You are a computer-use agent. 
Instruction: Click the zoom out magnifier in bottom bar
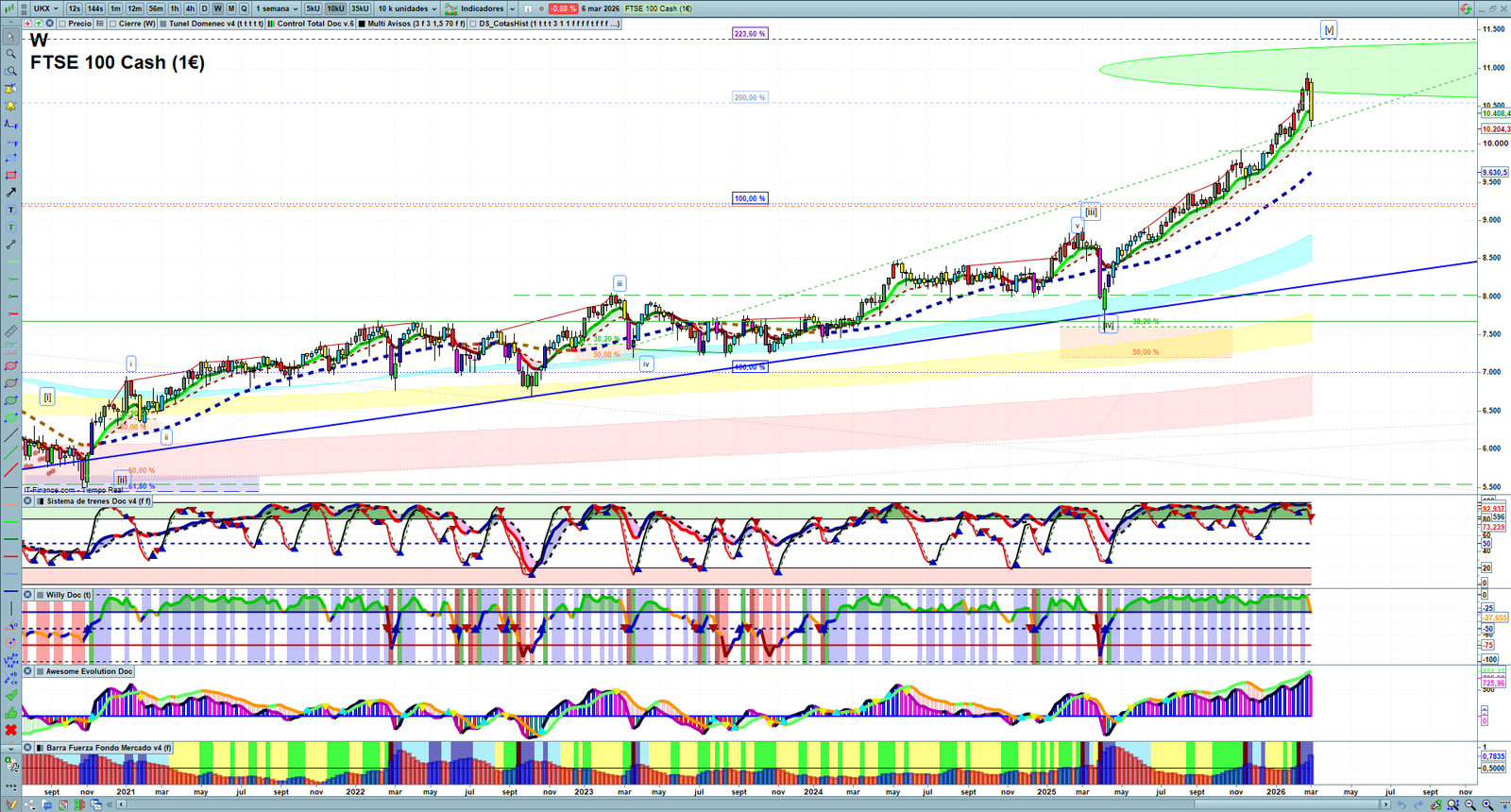click(1470, 804)
